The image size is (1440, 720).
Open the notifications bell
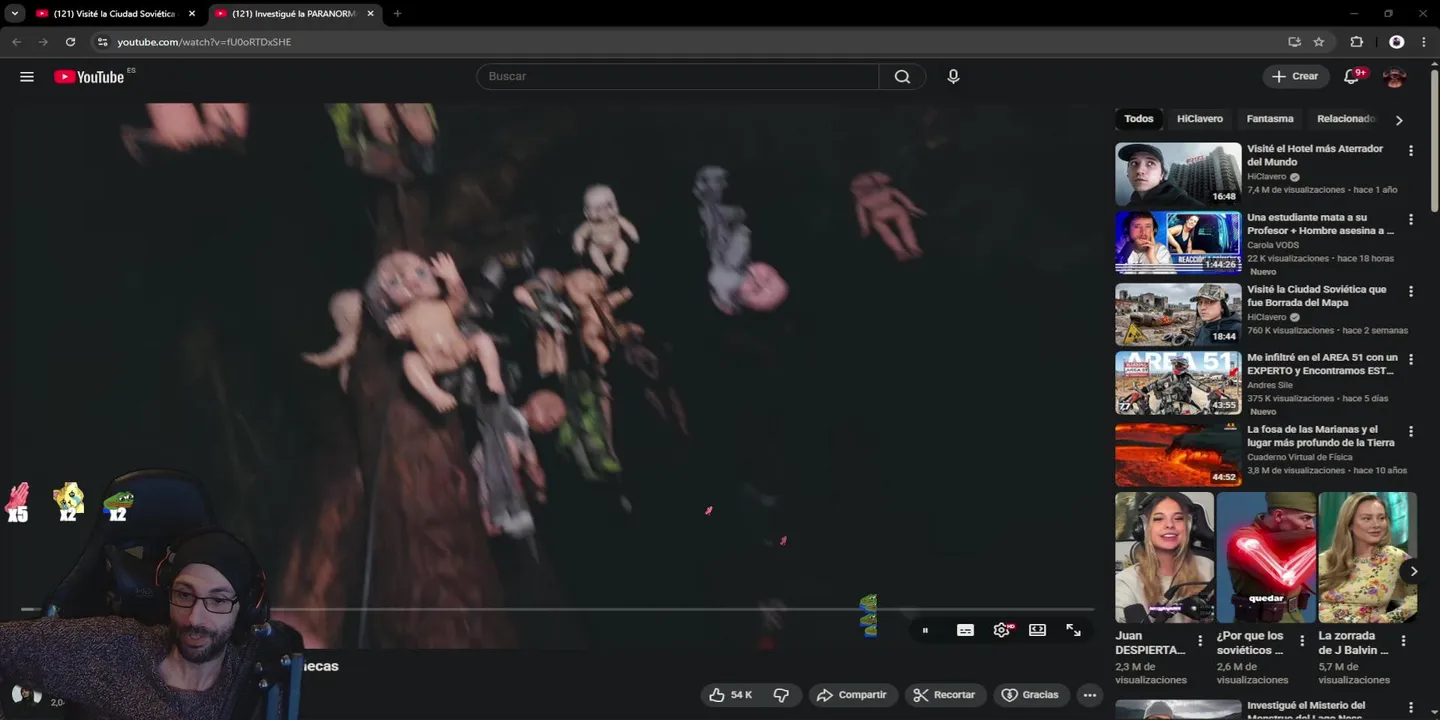(1352, 76)
